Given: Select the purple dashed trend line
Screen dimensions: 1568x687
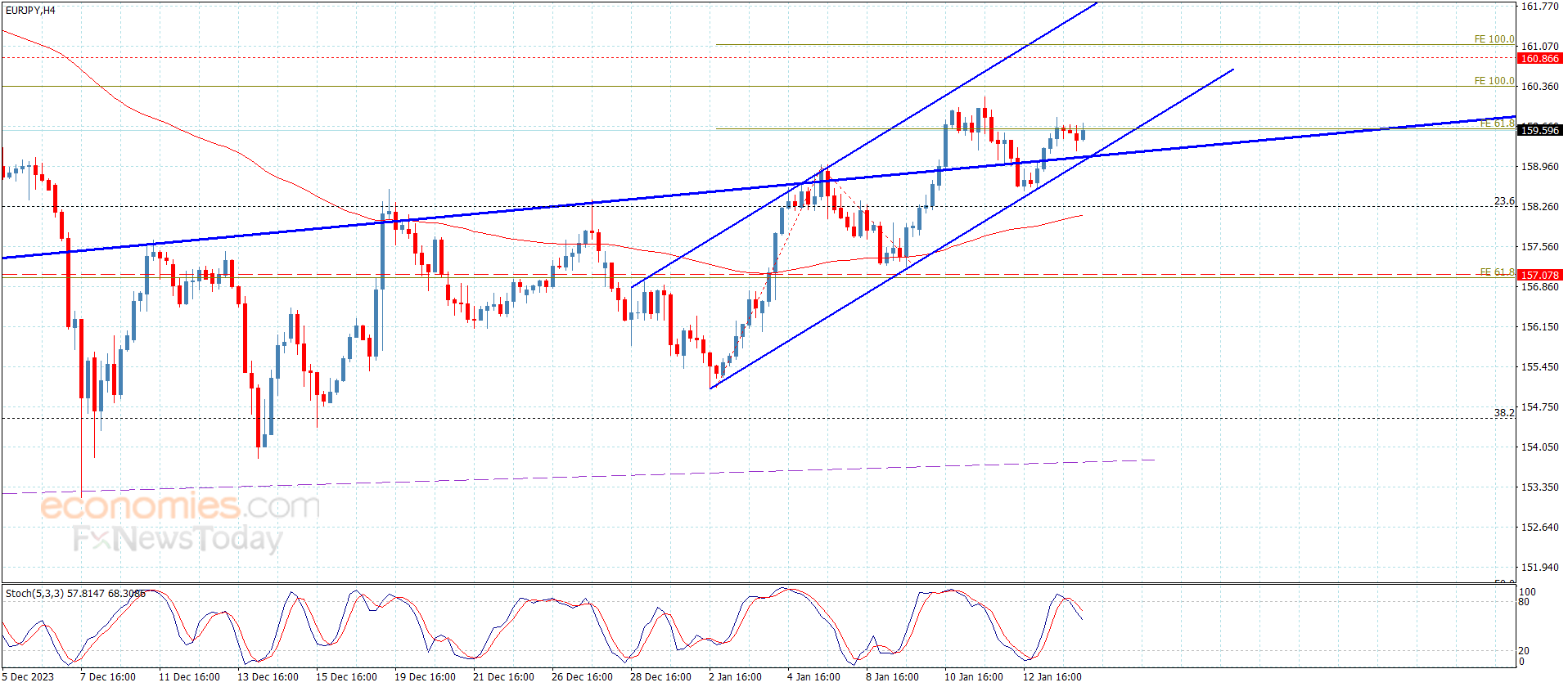Looking at the screenshot, I should coord(578,477).
